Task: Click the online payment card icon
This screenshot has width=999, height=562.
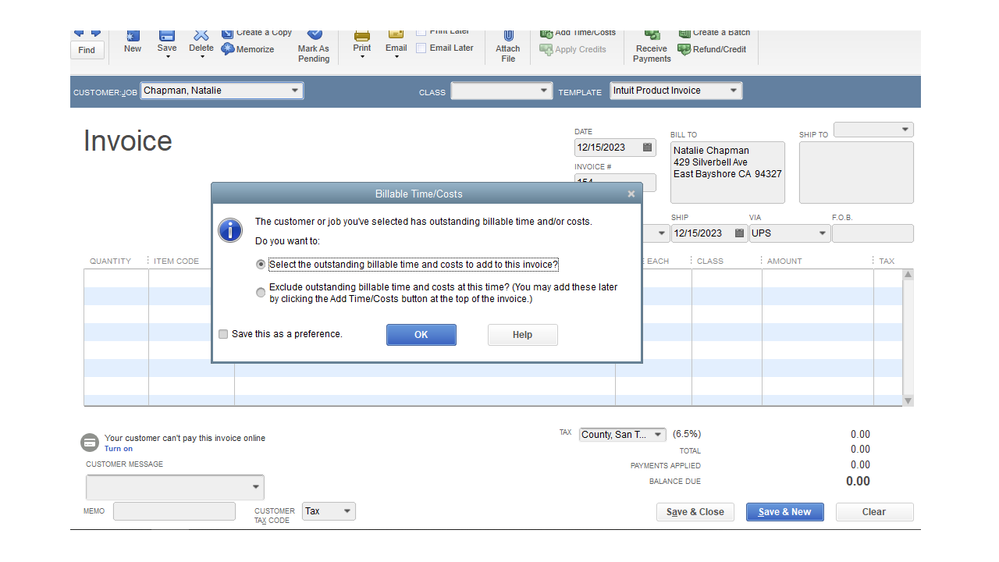Action: [90, 442]
